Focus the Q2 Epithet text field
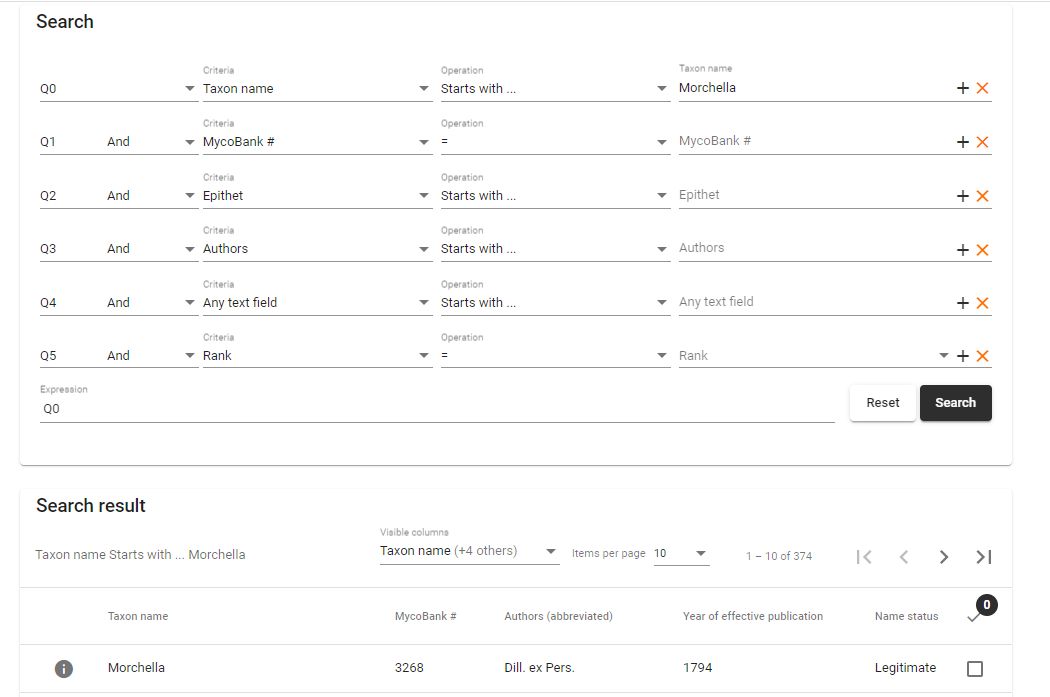The height and width of the screenshot is (697, 1050). click(x=812, y=195)
